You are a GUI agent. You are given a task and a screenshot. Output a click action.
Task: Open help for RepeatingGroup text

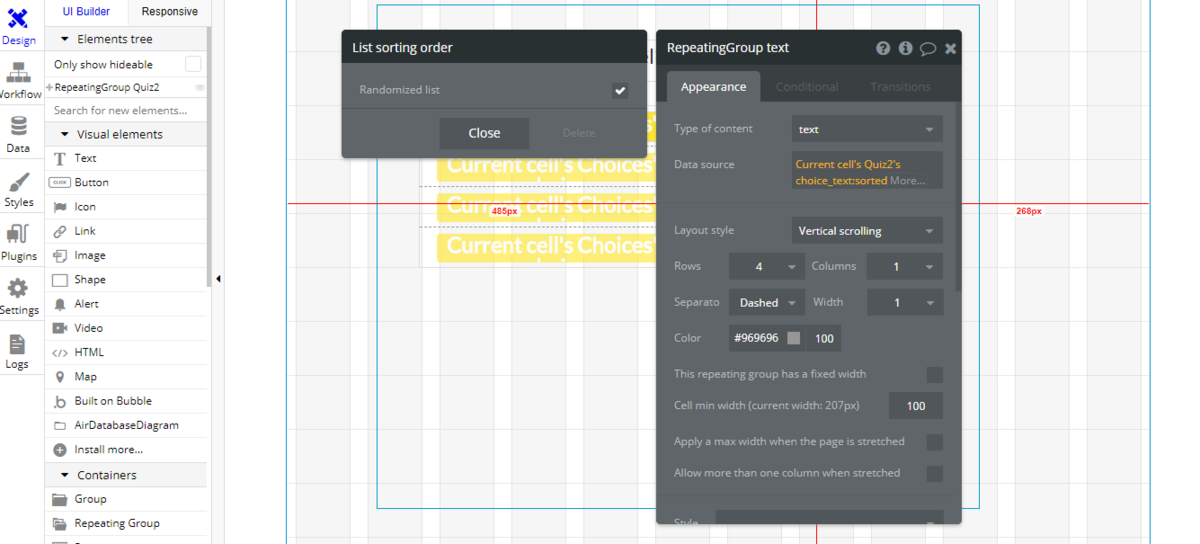pos(883,48)
